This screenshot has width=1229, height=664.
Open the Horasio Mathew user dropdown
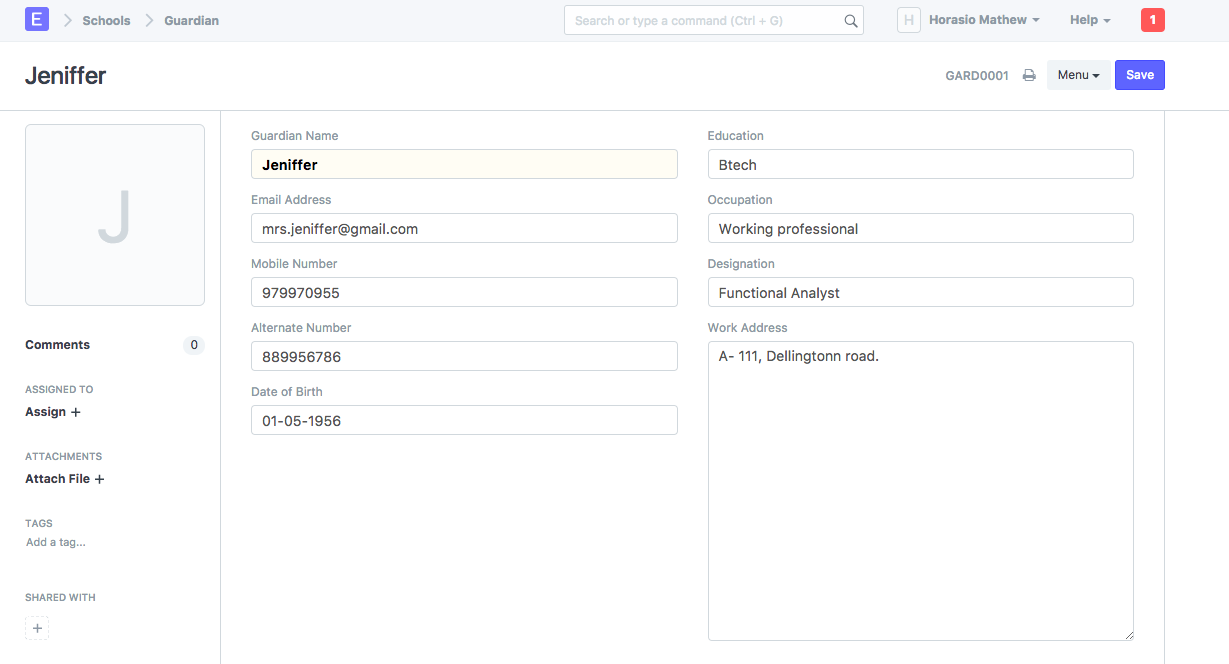click(984, 20)
